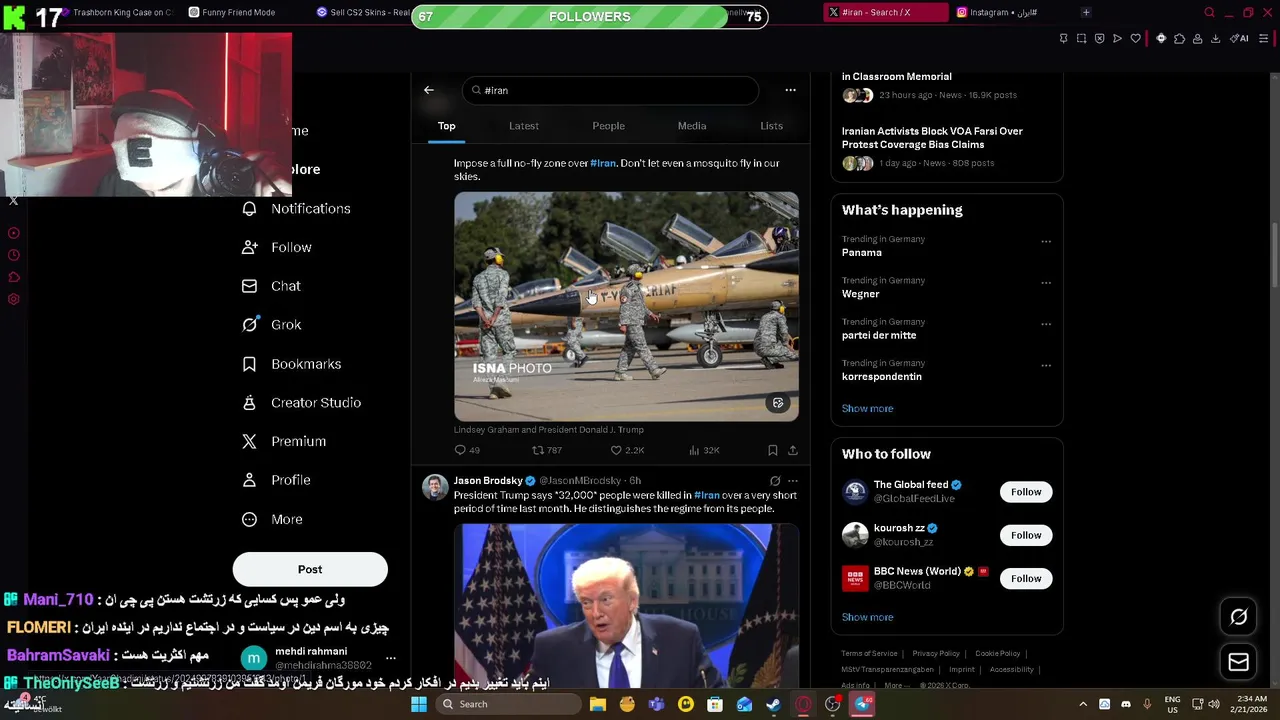
Task: Open options for korrespondentin trend
Action: coord(1046,366)
